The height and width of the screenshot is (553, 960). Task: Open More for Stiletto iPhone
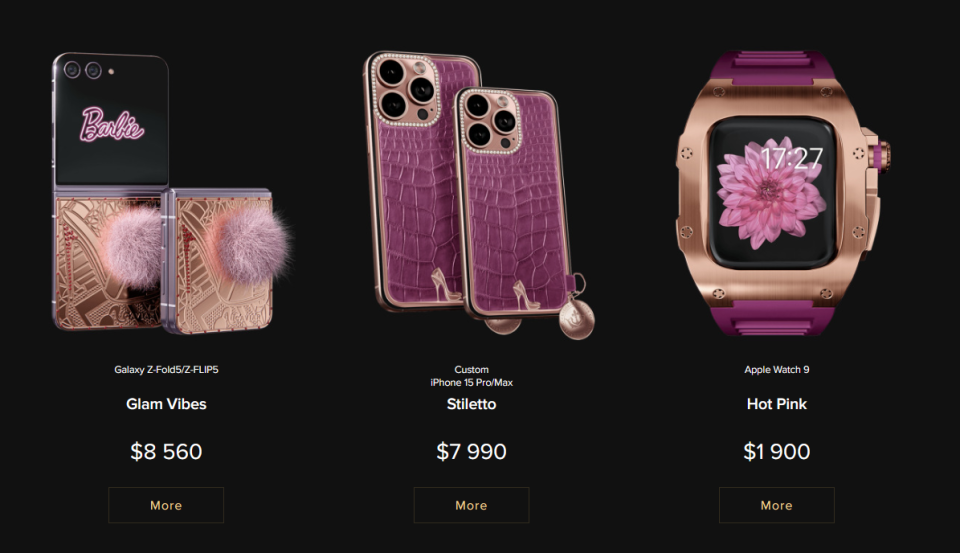pos(471,505)
